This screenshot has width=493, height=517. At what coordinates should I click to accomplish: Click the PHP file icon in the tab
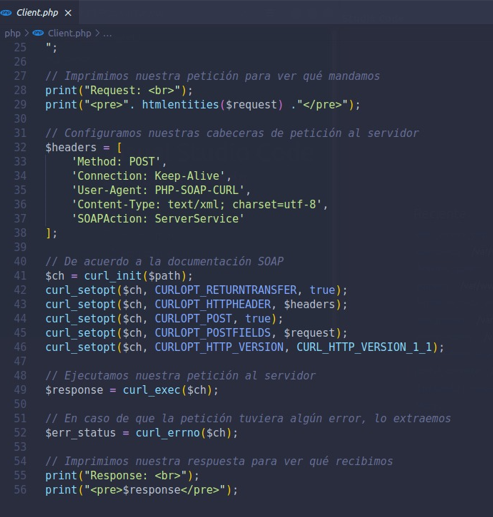(6, 13)
